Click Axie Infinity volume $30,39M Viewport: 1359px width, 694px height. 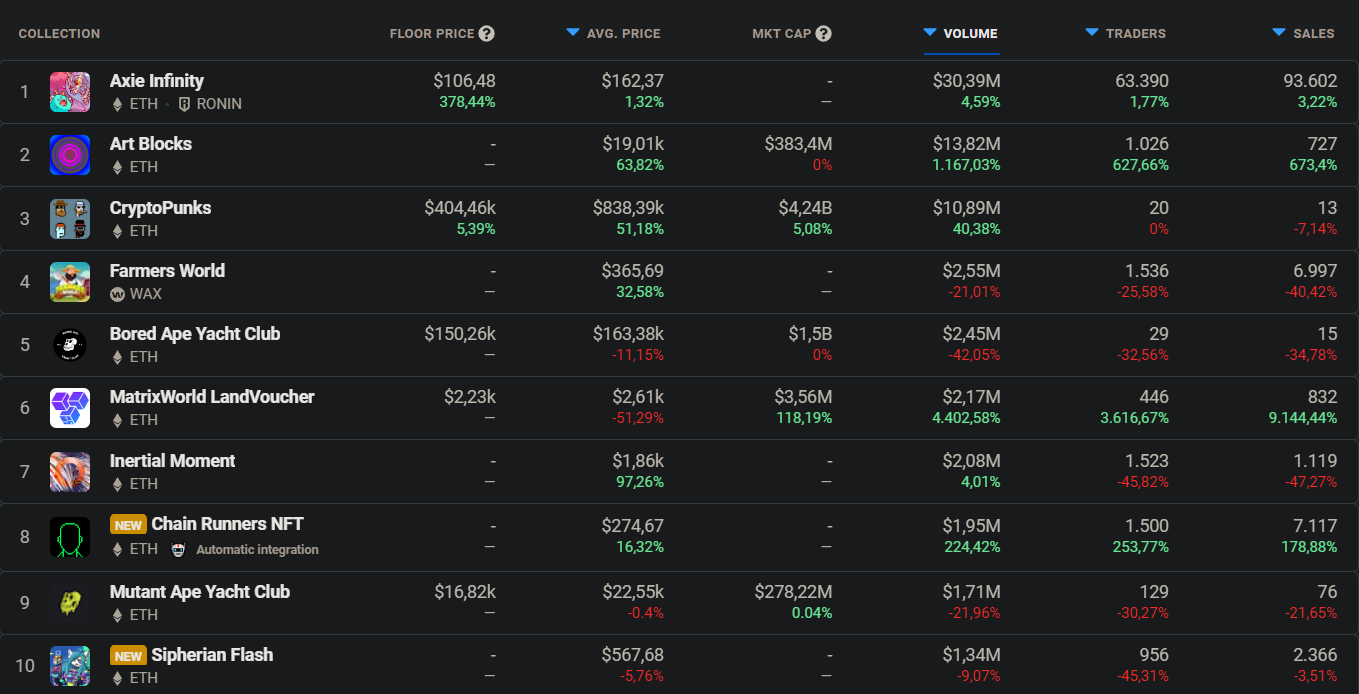point(966,81)
